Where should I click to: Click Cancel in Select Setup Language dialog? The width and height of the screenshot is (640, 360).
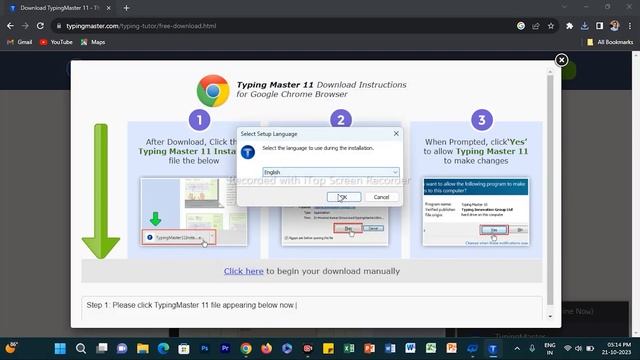tap(381, 197)
